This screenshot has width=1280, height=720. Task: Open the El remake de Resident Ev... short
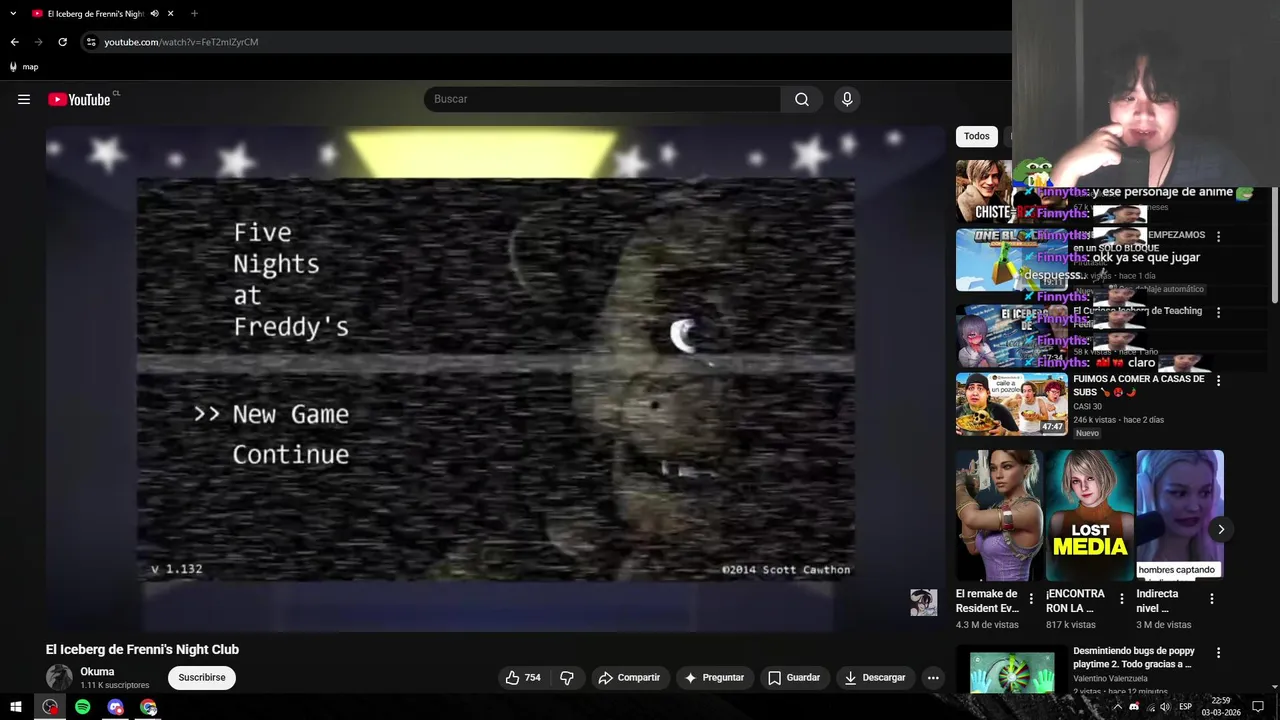999,515
